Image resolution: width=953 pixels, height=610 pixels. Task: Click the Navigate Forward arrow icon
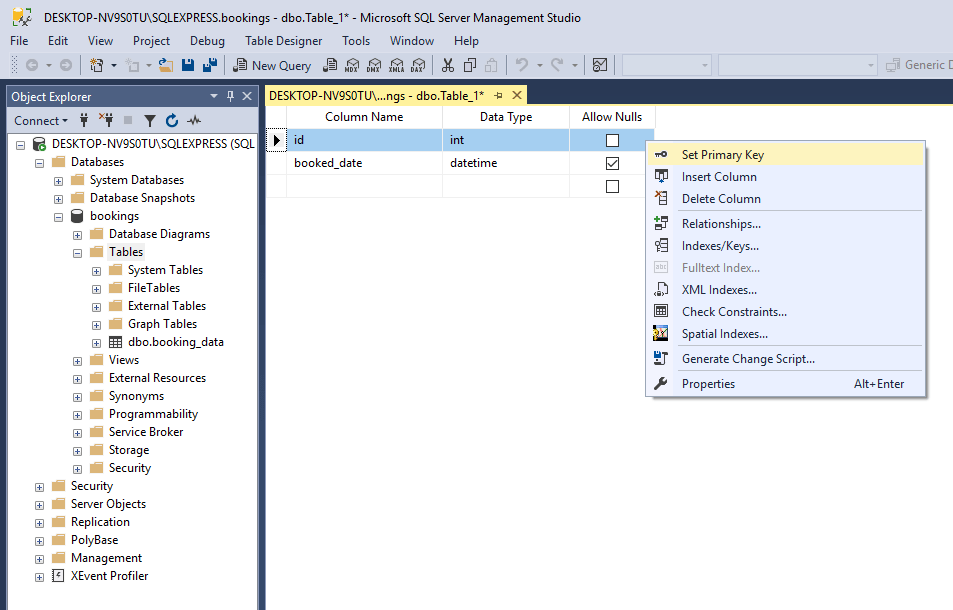point(66,65)
